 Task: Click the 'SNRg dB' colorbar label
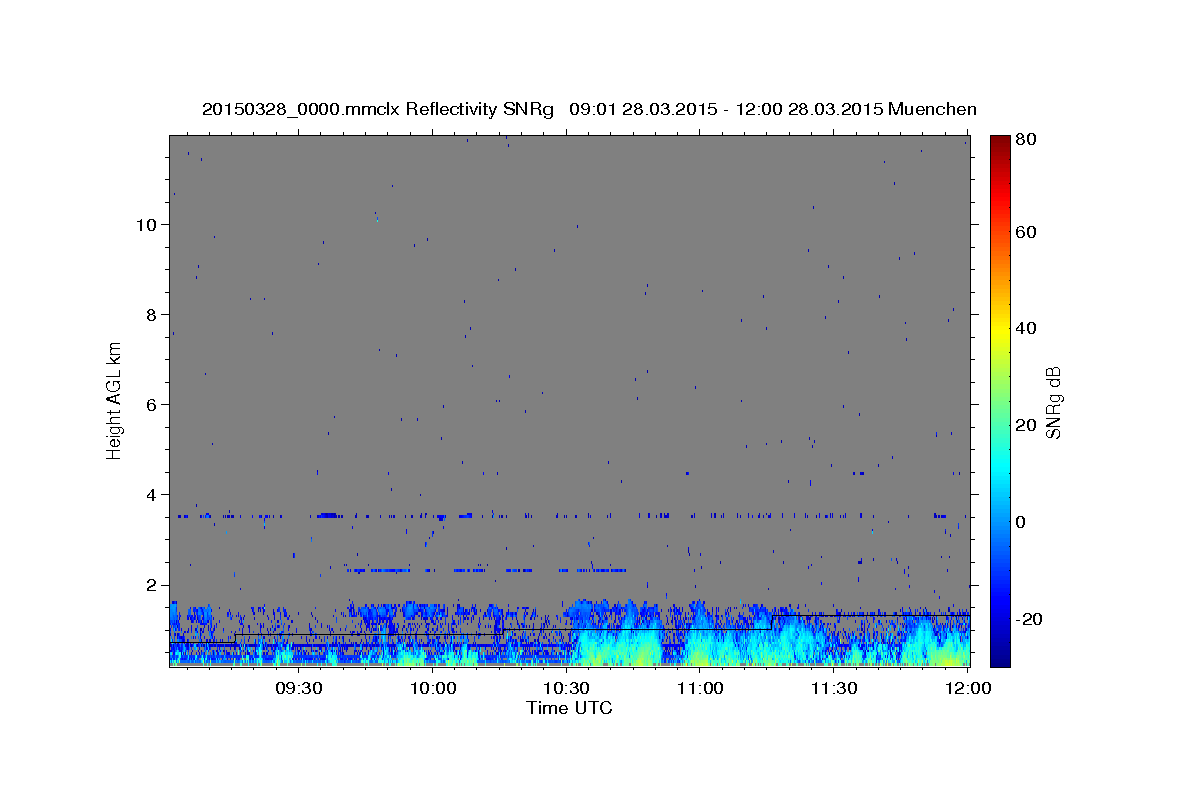point(1053,403)
